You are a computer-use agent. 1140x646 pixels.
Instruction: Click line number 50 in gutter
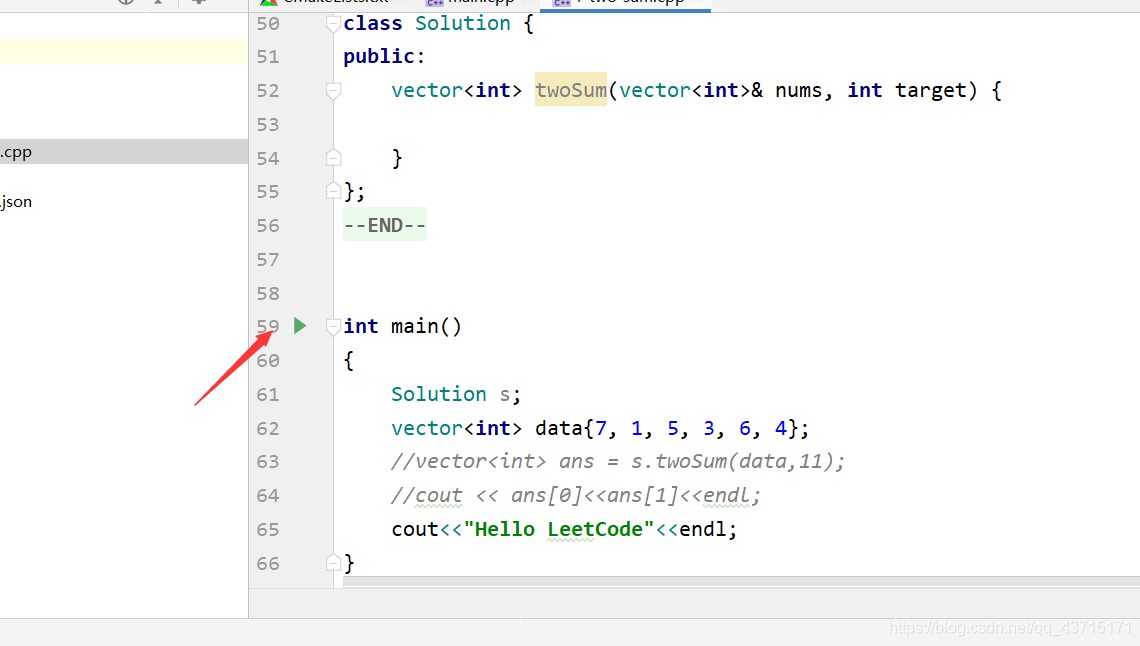click(268, 23)
